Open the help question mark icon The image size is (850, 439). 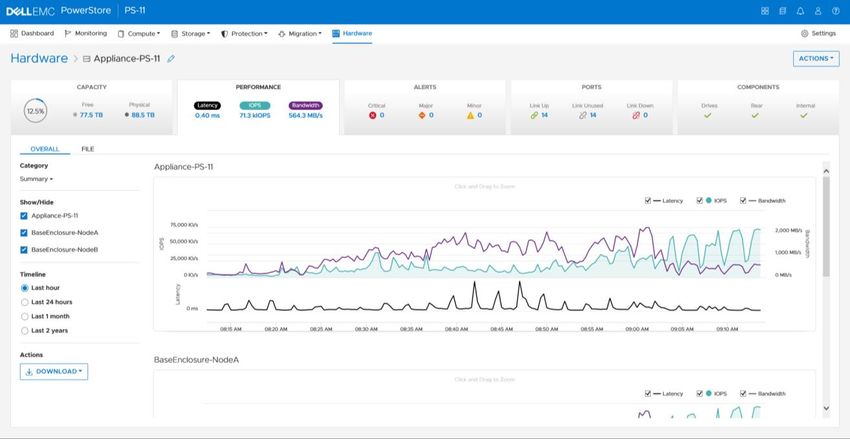click(835, 11)
